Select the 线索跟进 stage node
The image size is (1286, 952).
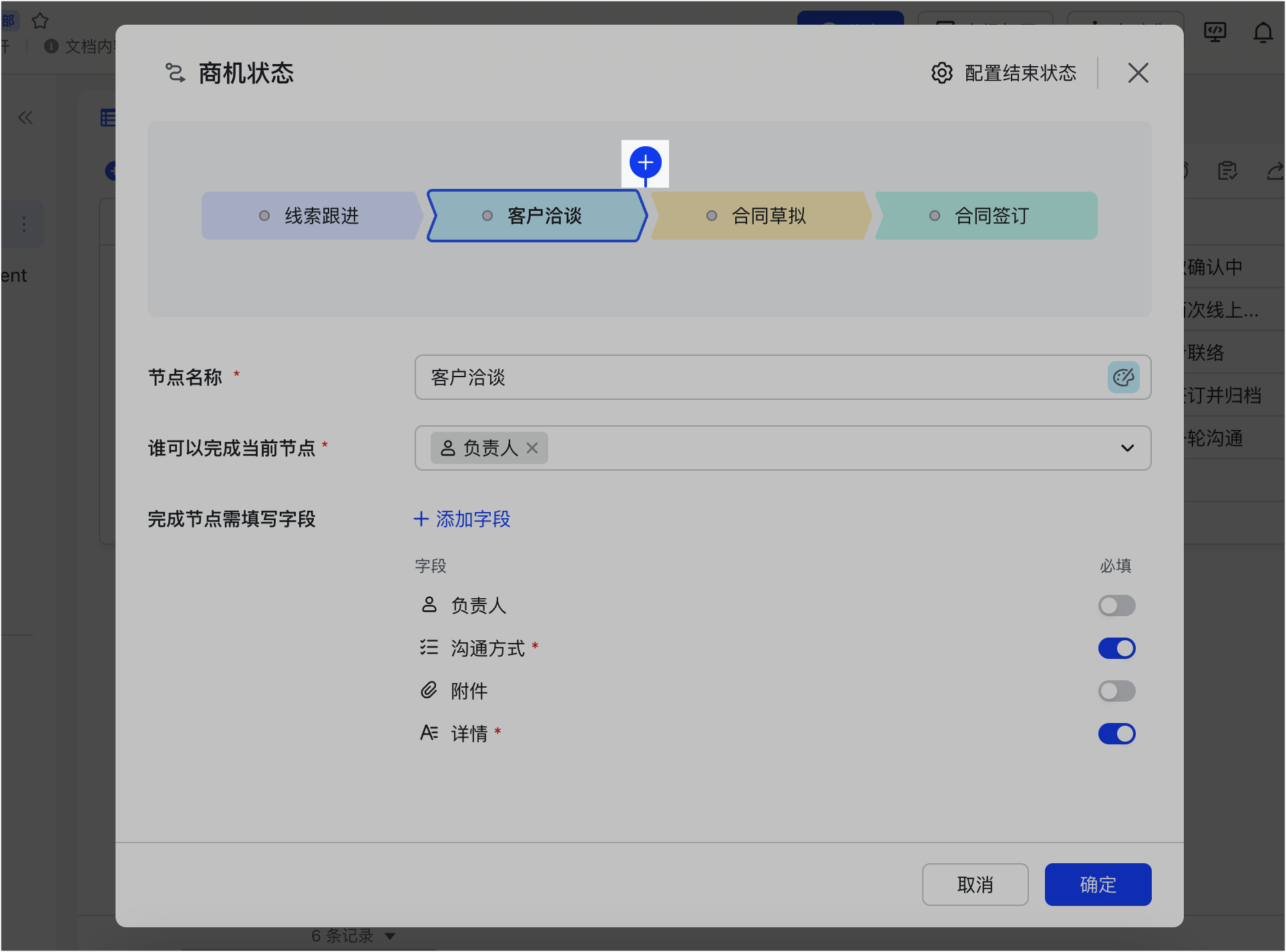point(312,216)
